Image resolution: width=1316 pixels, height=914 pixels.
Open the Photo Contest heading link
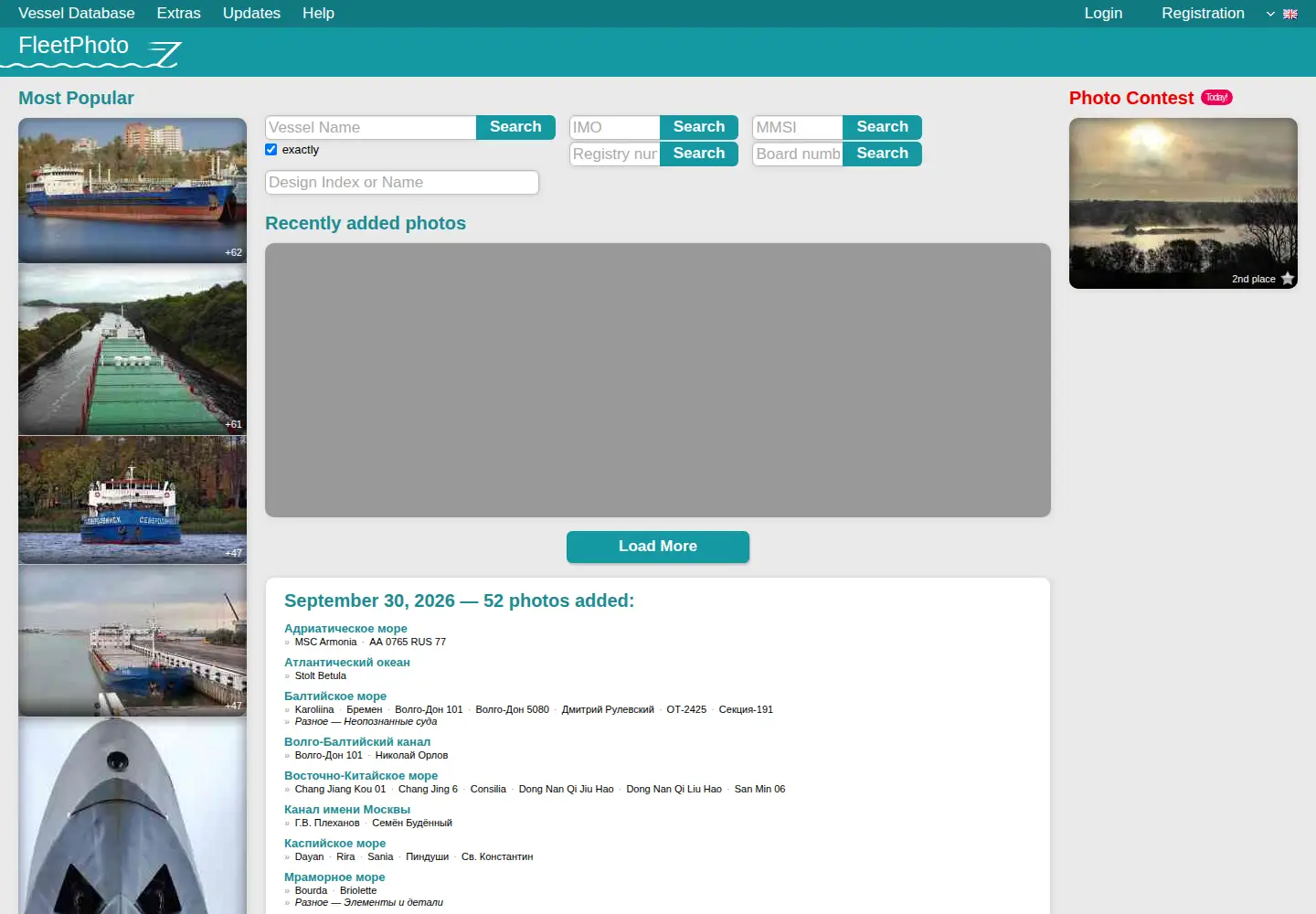[1131, 98]
